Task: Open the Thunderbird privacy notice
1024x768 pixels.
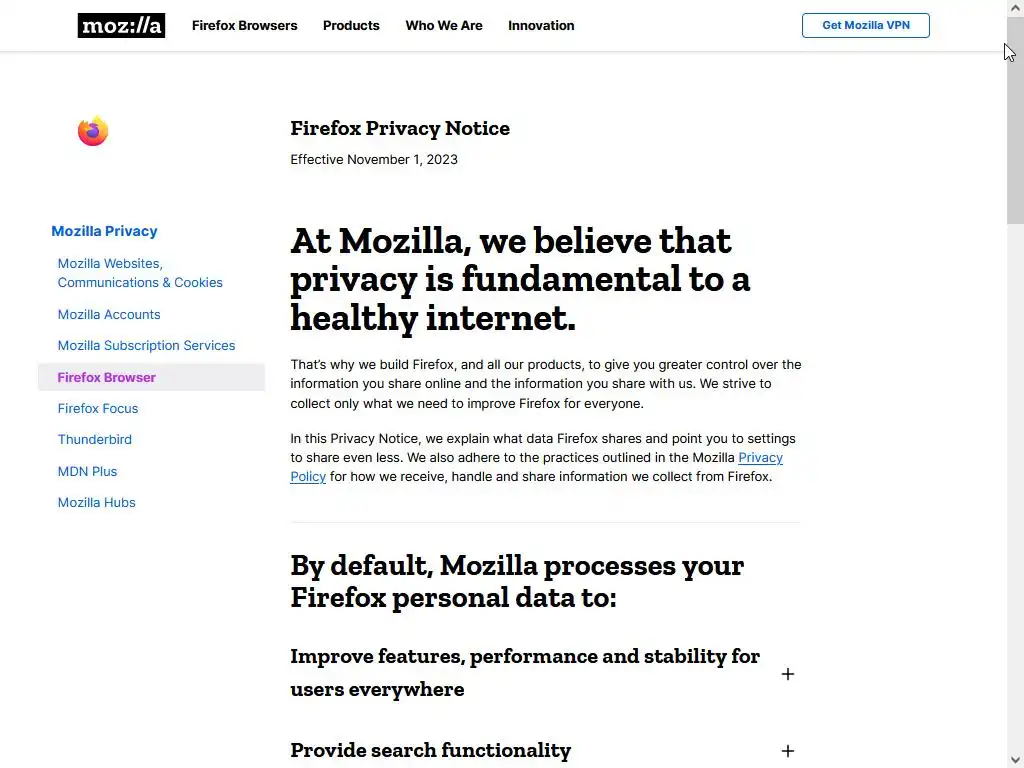Action: point(95,439)
